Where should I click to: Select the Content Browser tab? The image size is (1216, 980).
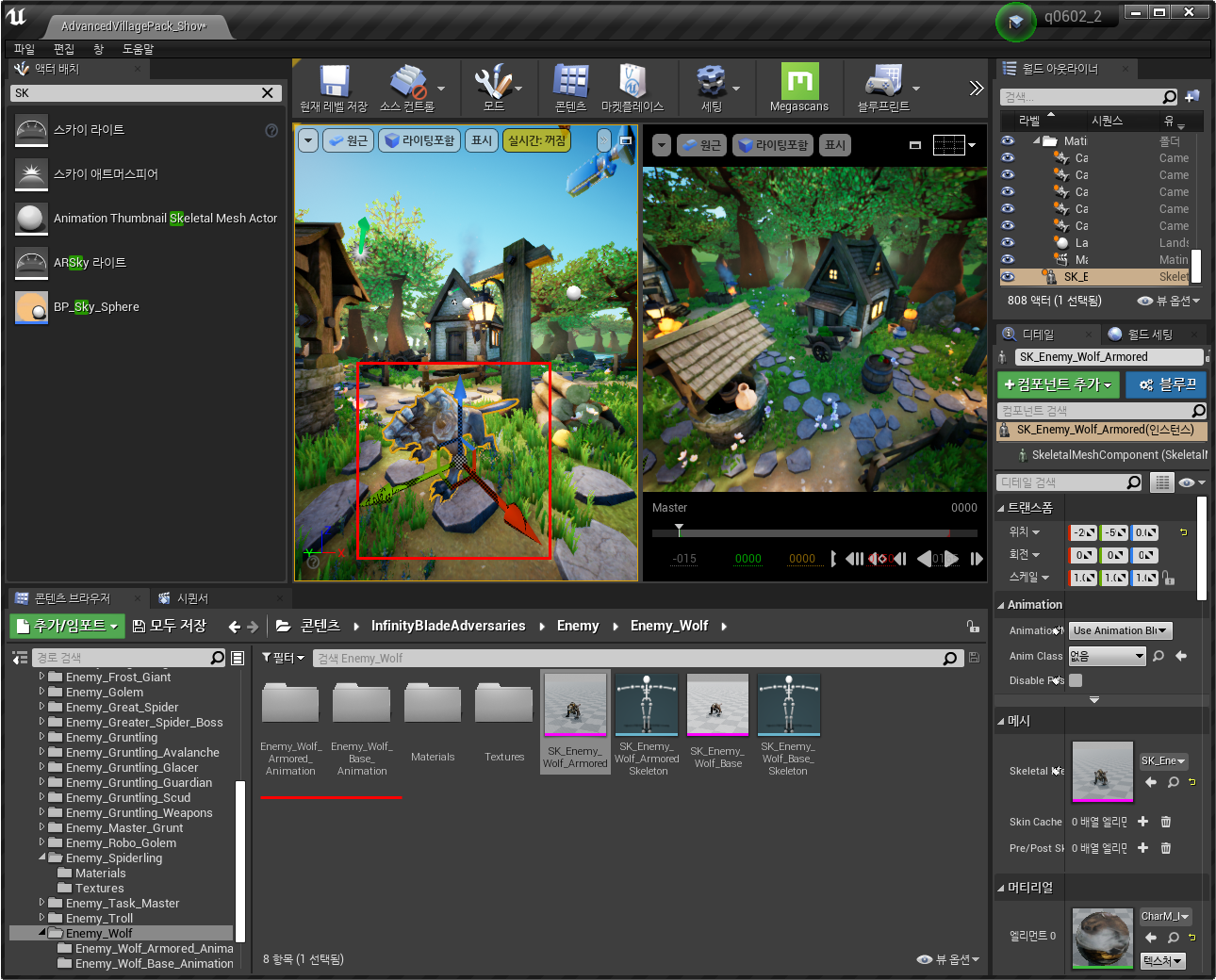(x=73, y=598)
